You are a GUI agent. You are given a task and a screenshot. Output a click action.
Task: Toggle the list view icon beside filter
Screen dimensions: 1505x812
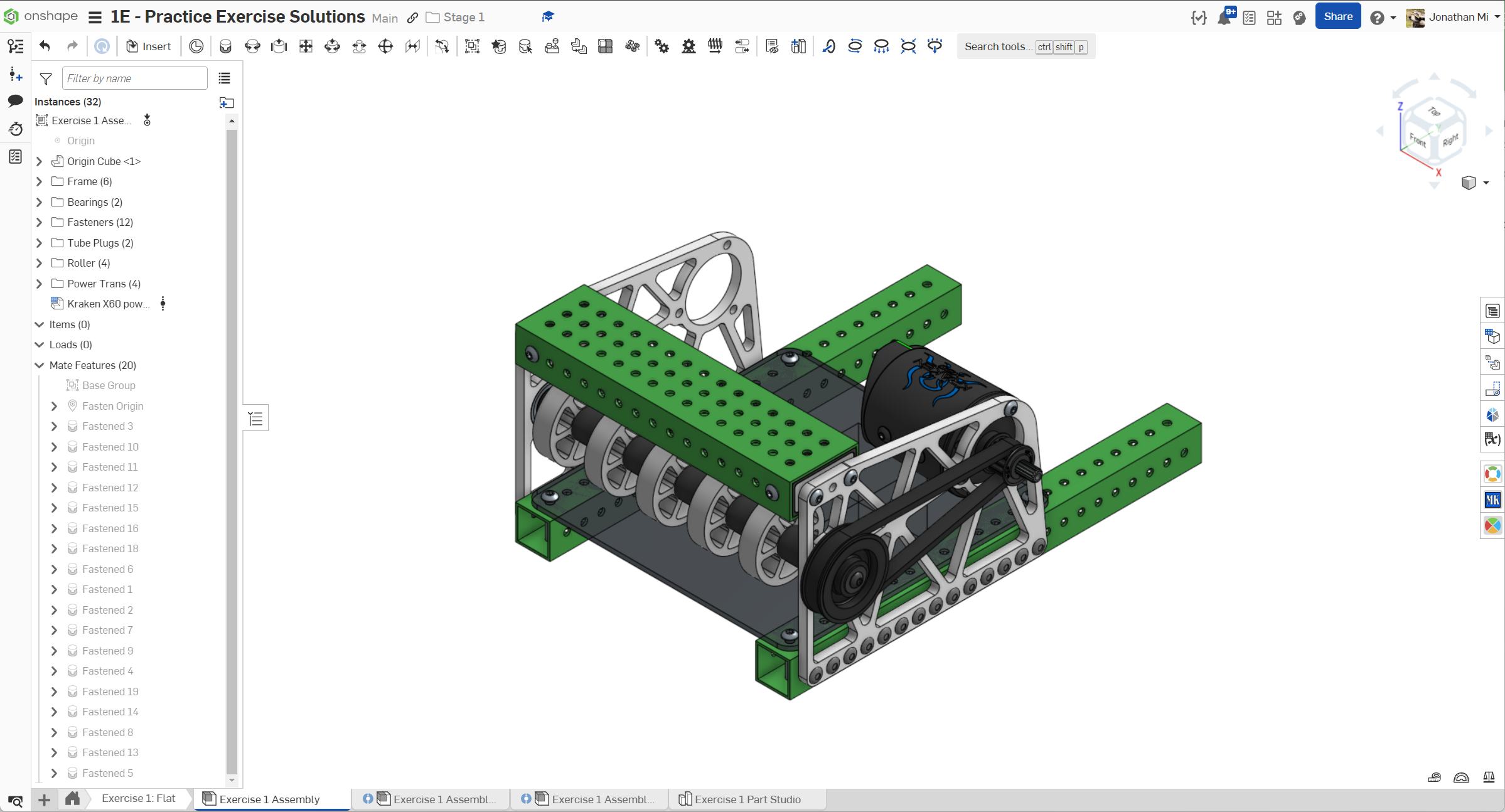click(x=224, y=78)
